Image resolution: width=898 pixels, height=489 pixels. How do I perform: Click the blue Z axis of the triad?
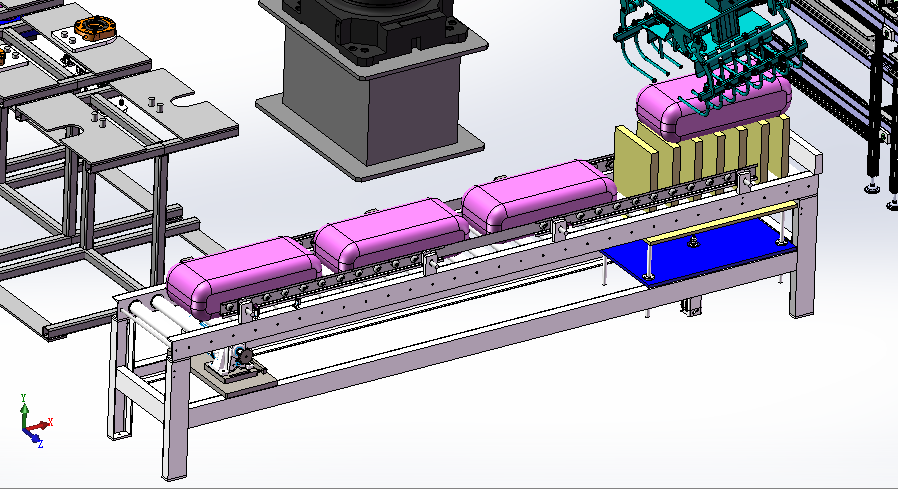[x=34, y=437]
